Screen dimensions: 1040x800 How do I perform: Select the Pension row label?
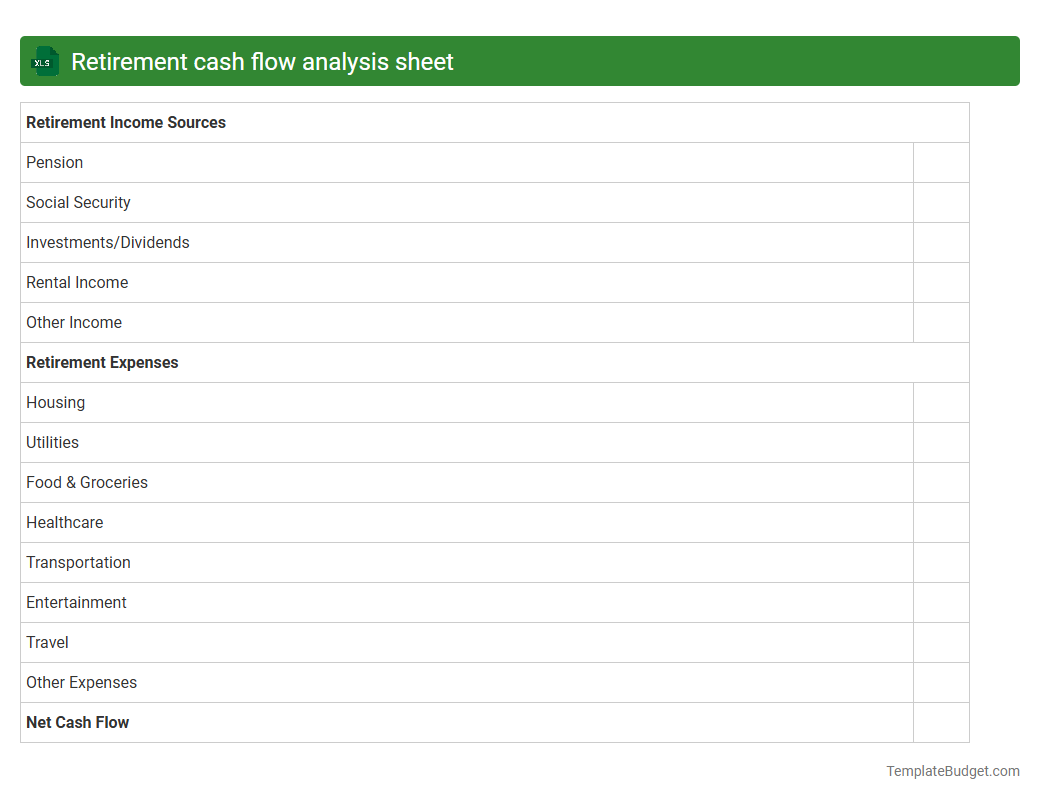[54, 162]
